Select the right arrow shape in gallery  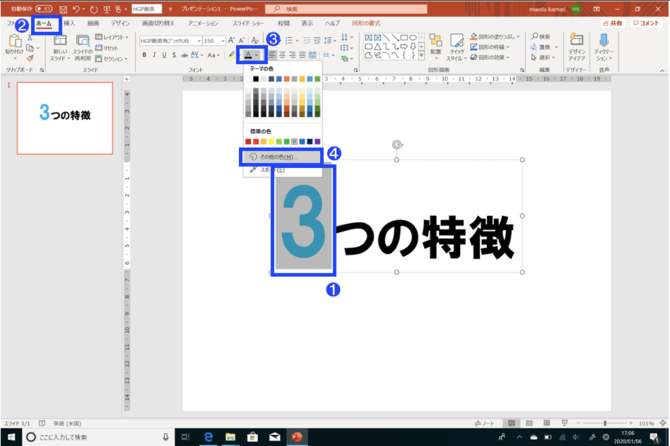tap(404, 47)
